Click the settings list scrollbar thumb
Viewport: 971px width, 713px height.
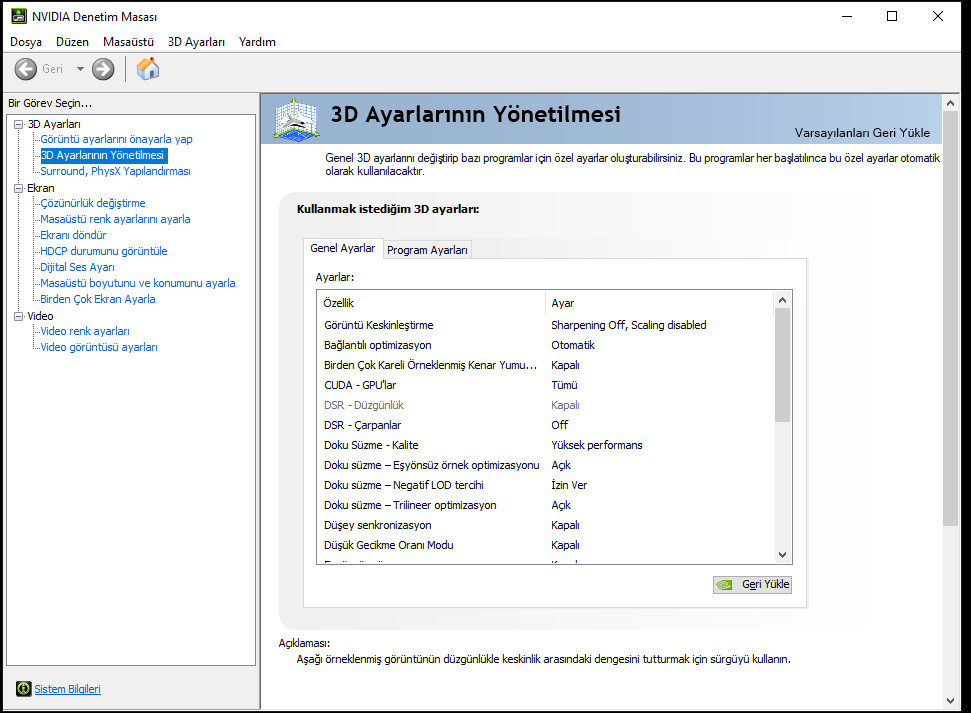point(782,365)
